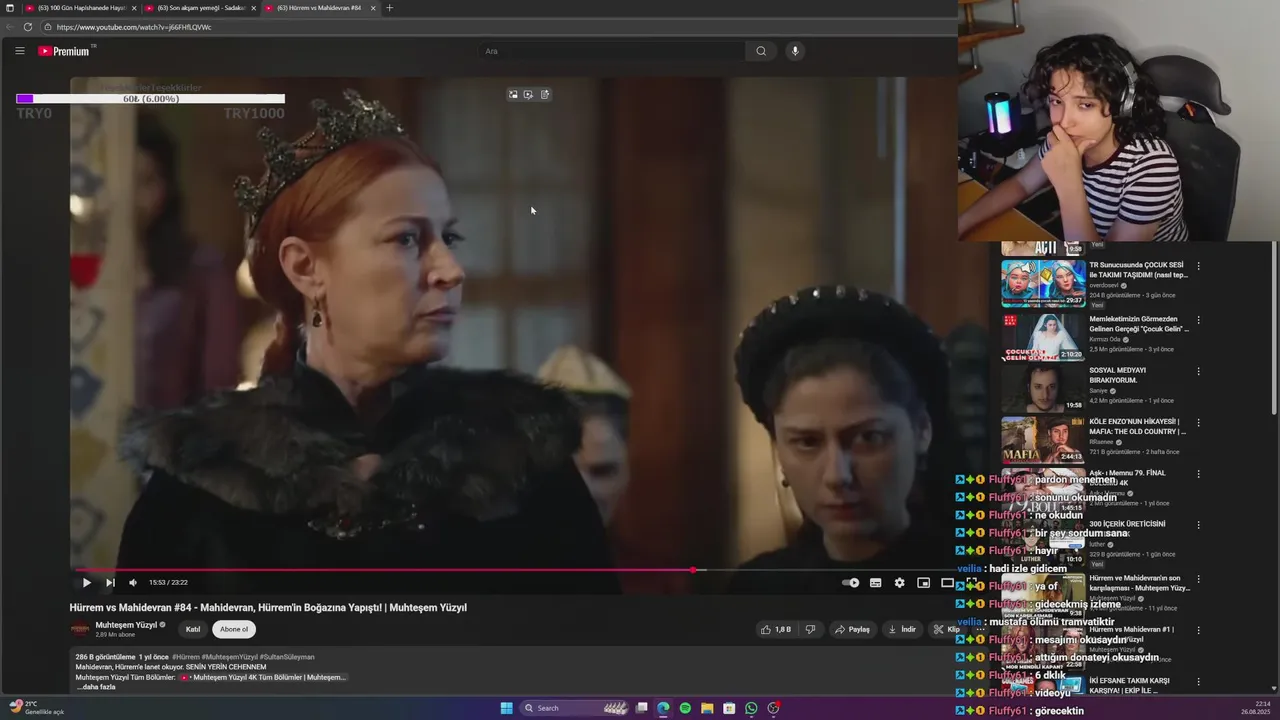Click the 'Ara' search input field
The image size is (1280, 720).
[612, 51]
